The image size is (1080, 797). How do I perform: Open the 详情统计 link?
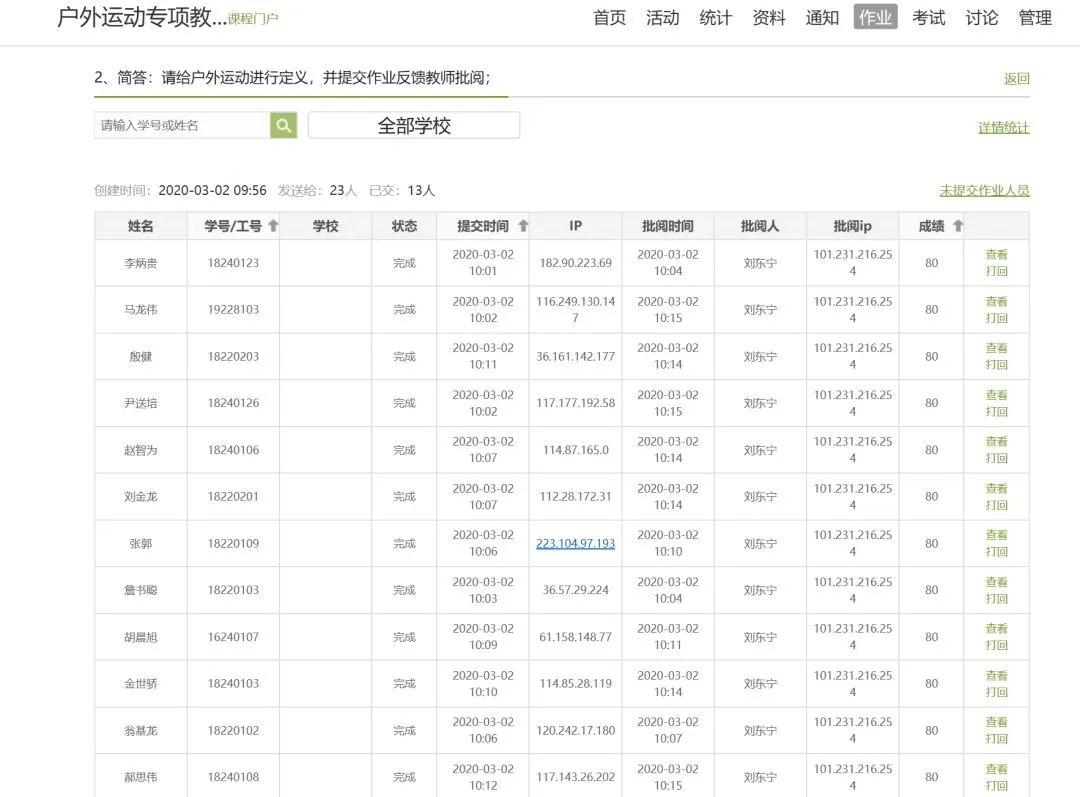coord(1003,128)
